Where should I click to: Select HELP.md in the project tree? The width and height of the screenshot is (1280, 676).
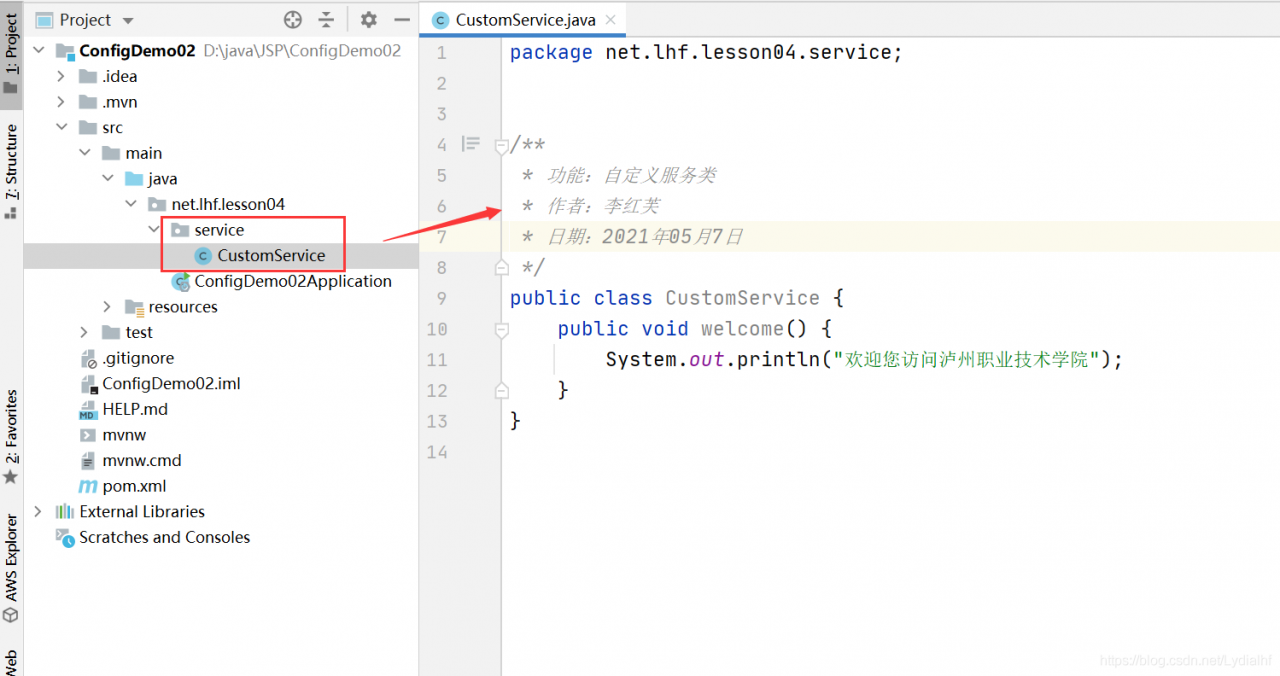click(135, 409)
